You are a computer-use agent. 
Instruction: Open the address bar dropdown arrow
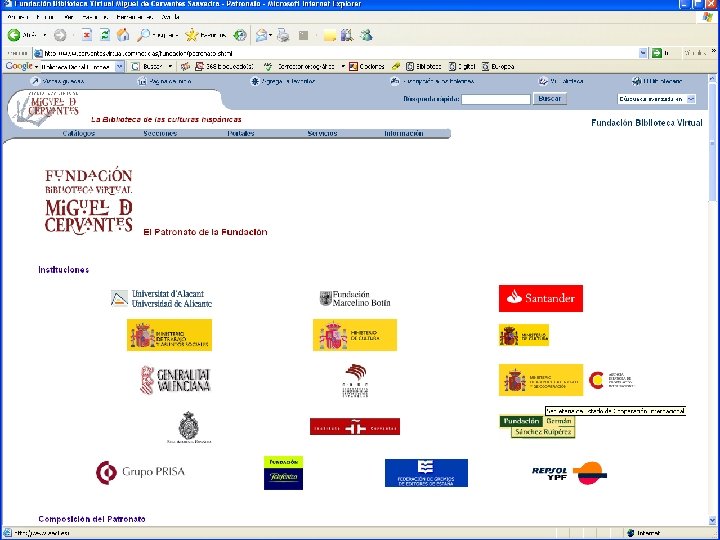click(x=643, y=53)
